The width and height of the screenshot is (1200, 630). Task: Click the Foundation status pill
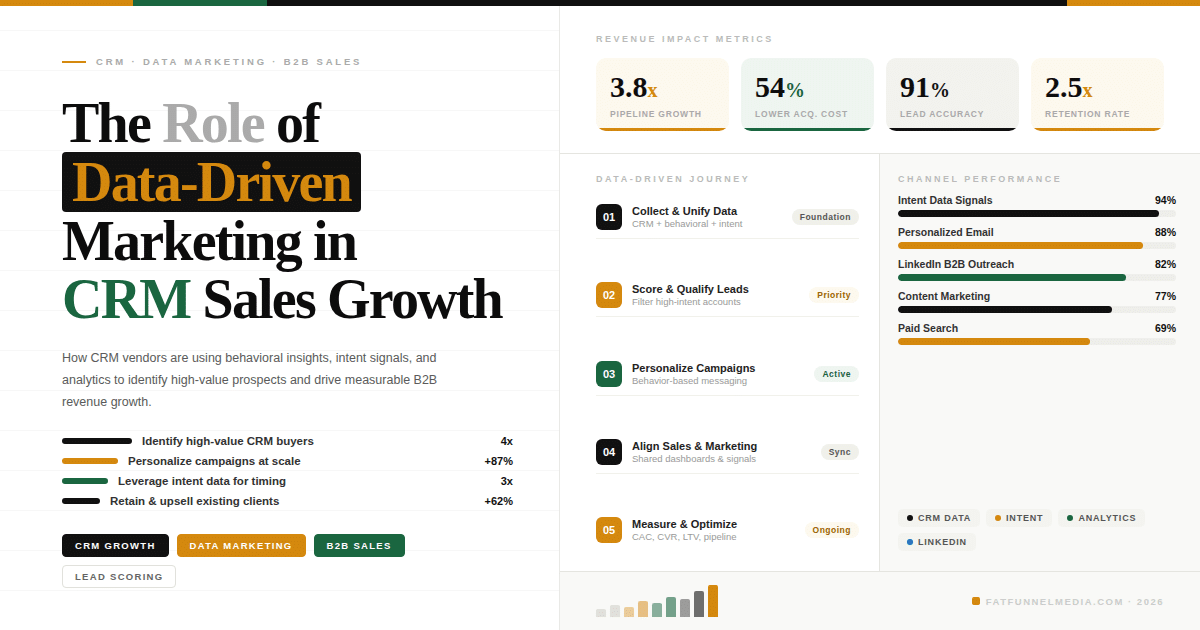pyautogui.click(x=825, y=217)
